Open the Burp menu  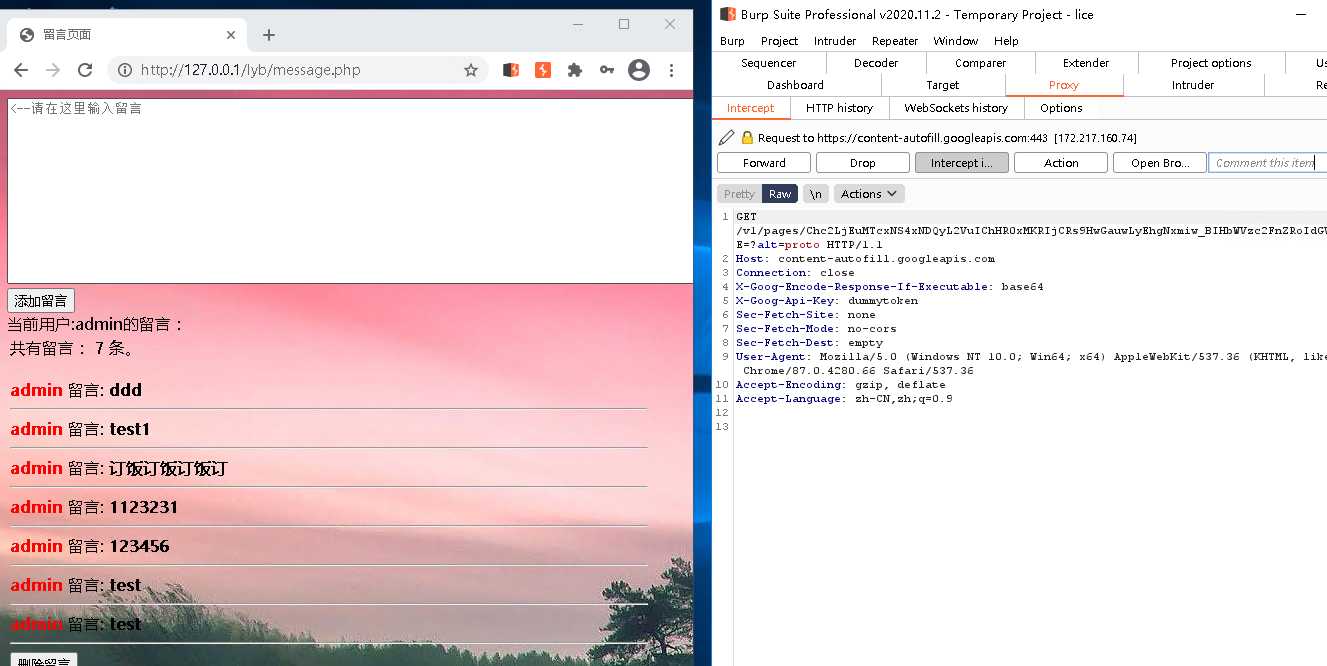pyautogui.click(x=732, y=41)
